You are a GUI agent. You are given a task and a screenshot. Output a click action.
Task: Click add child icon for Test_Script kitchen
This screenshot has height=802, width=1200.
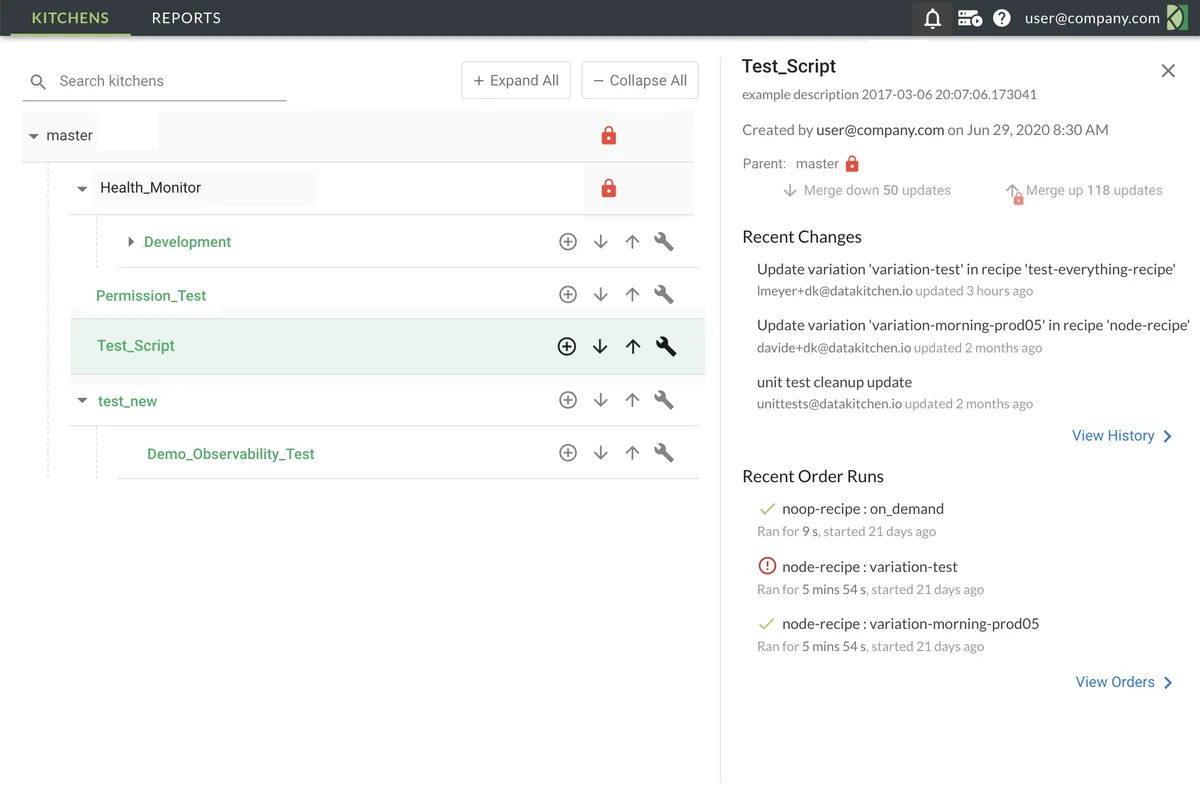[567, 347]
